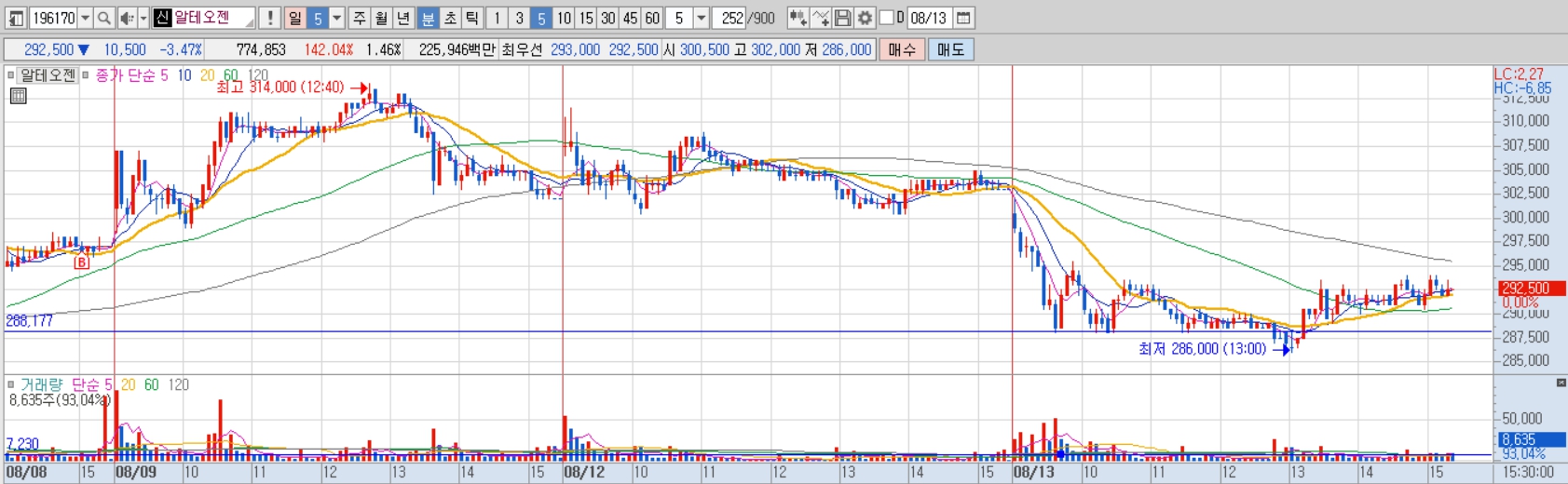Click the small square before 종가 단순
The height and width of the screenshot is (484, 1568).
point(86,75)
